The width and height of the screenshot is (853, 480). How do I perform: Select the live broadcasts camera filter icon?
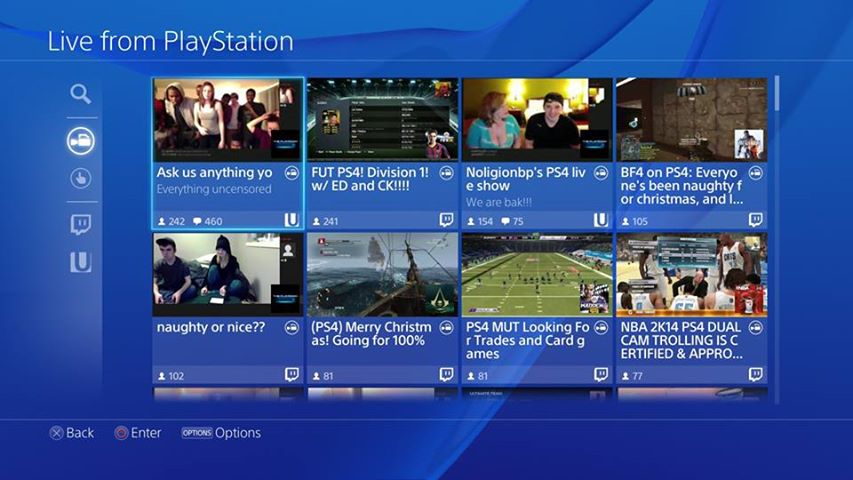(x=81, y=140)
